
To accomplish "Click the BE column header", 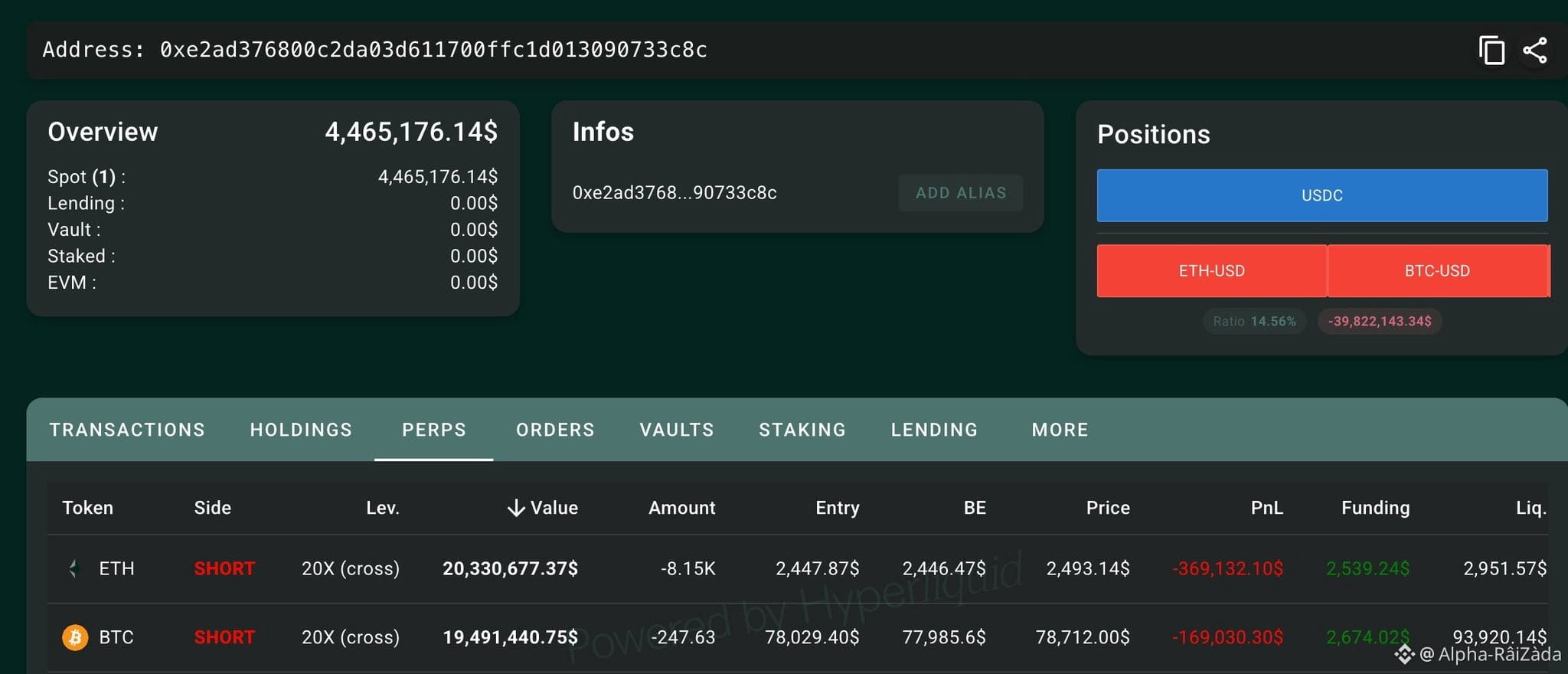I will click(x=975, y=508).
